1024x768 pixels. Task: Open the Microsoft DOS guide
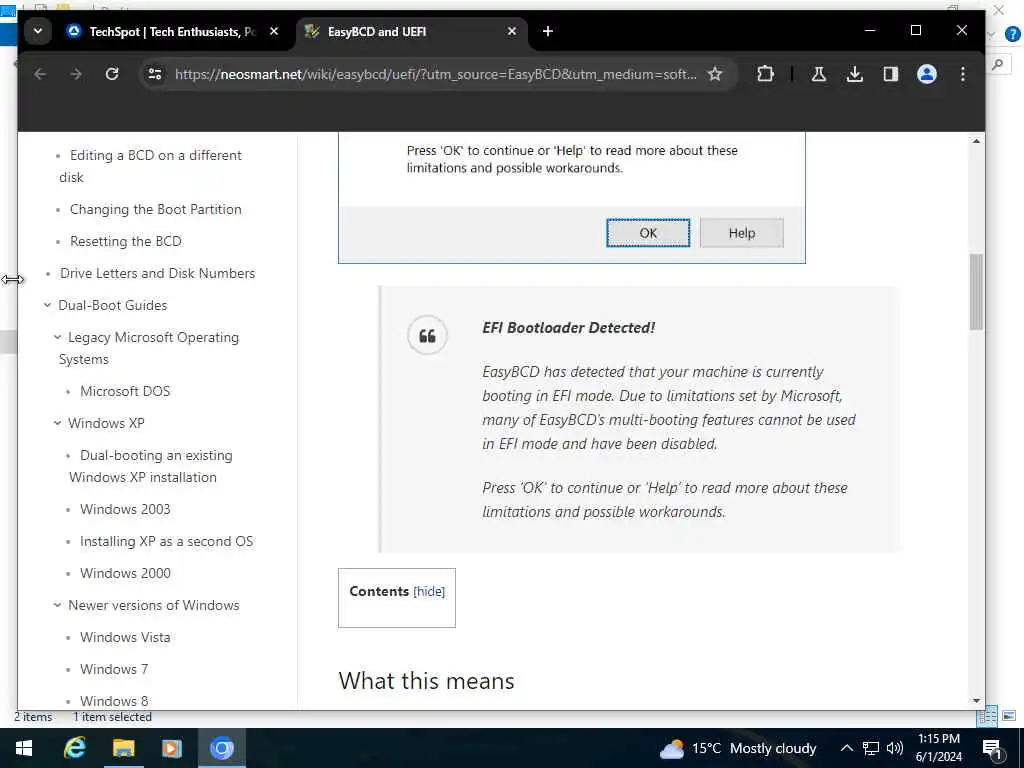click(125, 391)
